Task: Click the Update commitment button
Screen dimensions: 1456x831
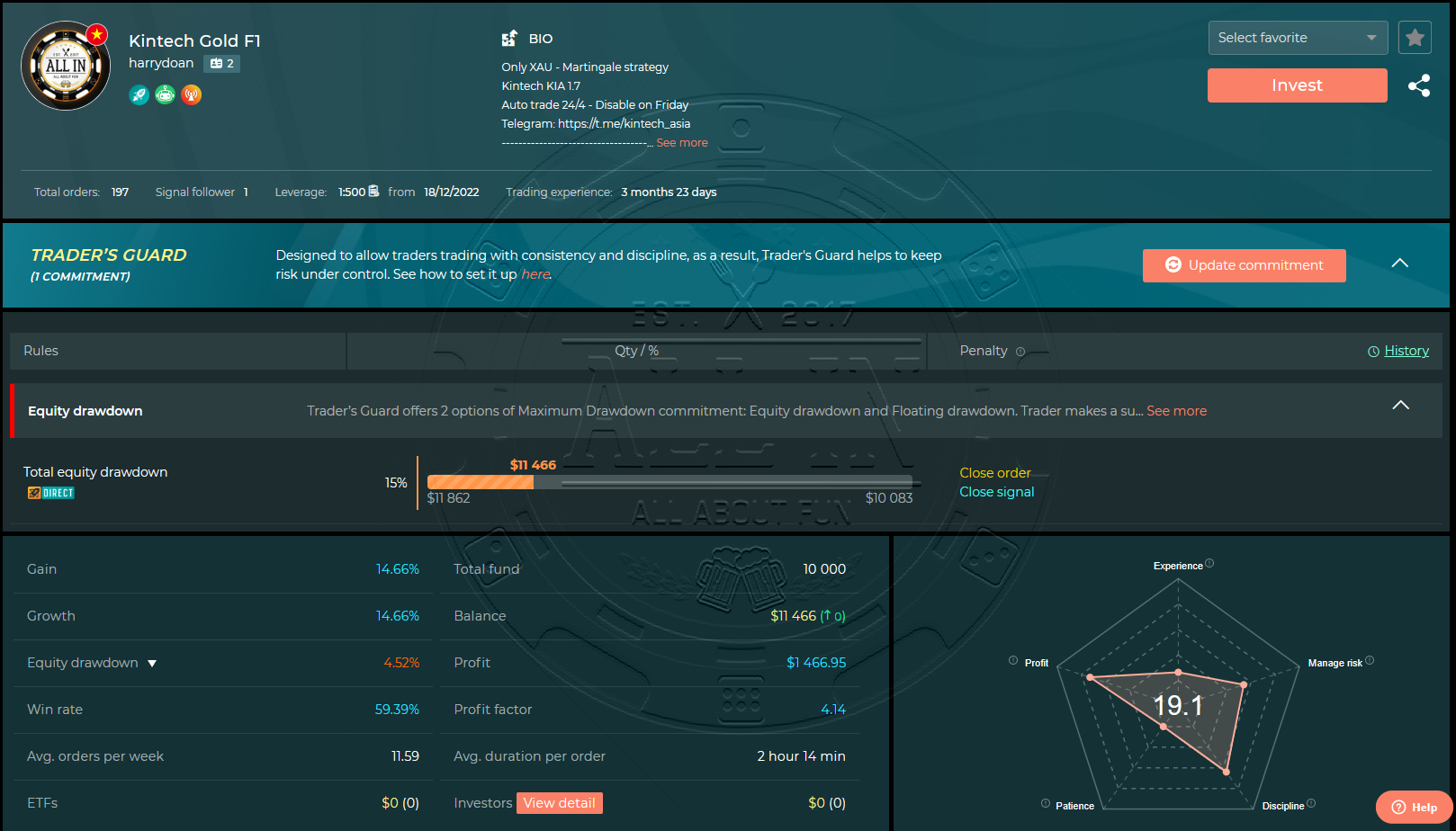Action: 1245,265
